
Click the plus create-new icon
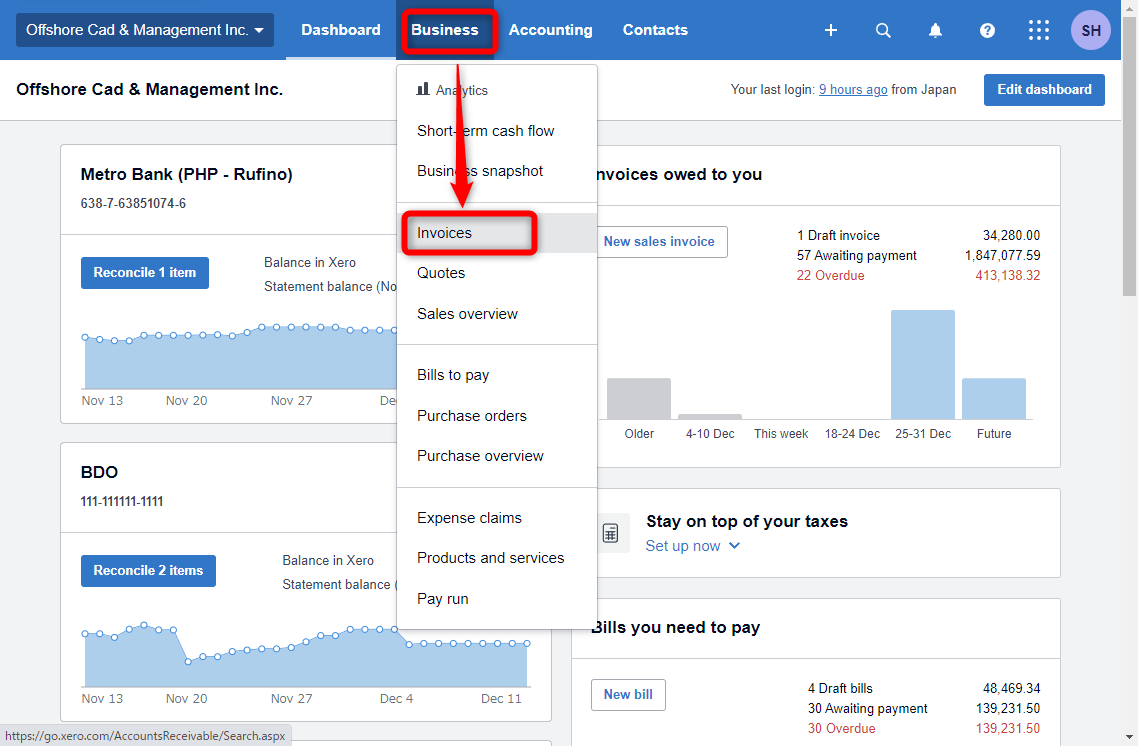tap(831, 30)
